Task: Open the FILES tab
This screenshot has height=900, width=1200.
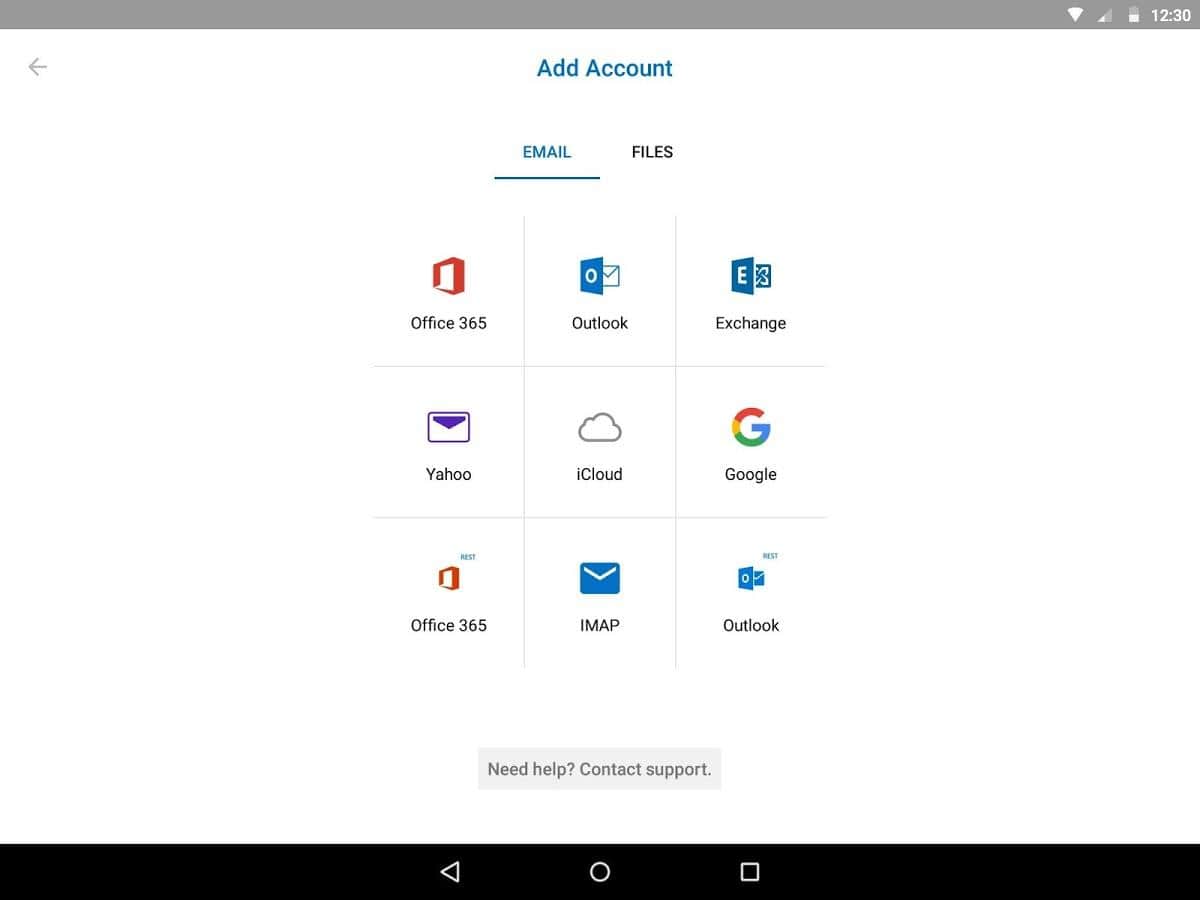Action: point(652,152)
